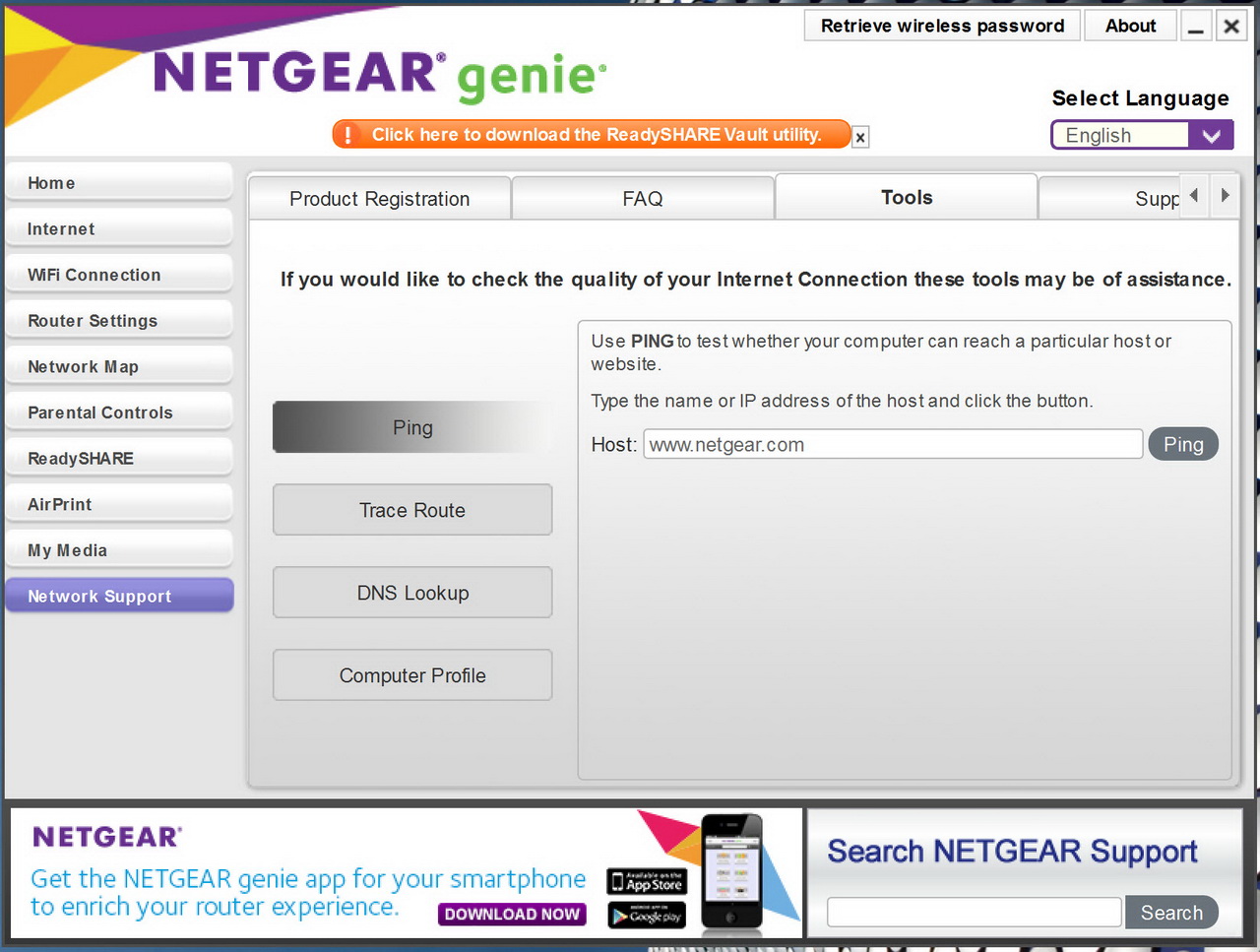Click the NETGEAR genie logo

pyautogui.click(x=380, y=76)
